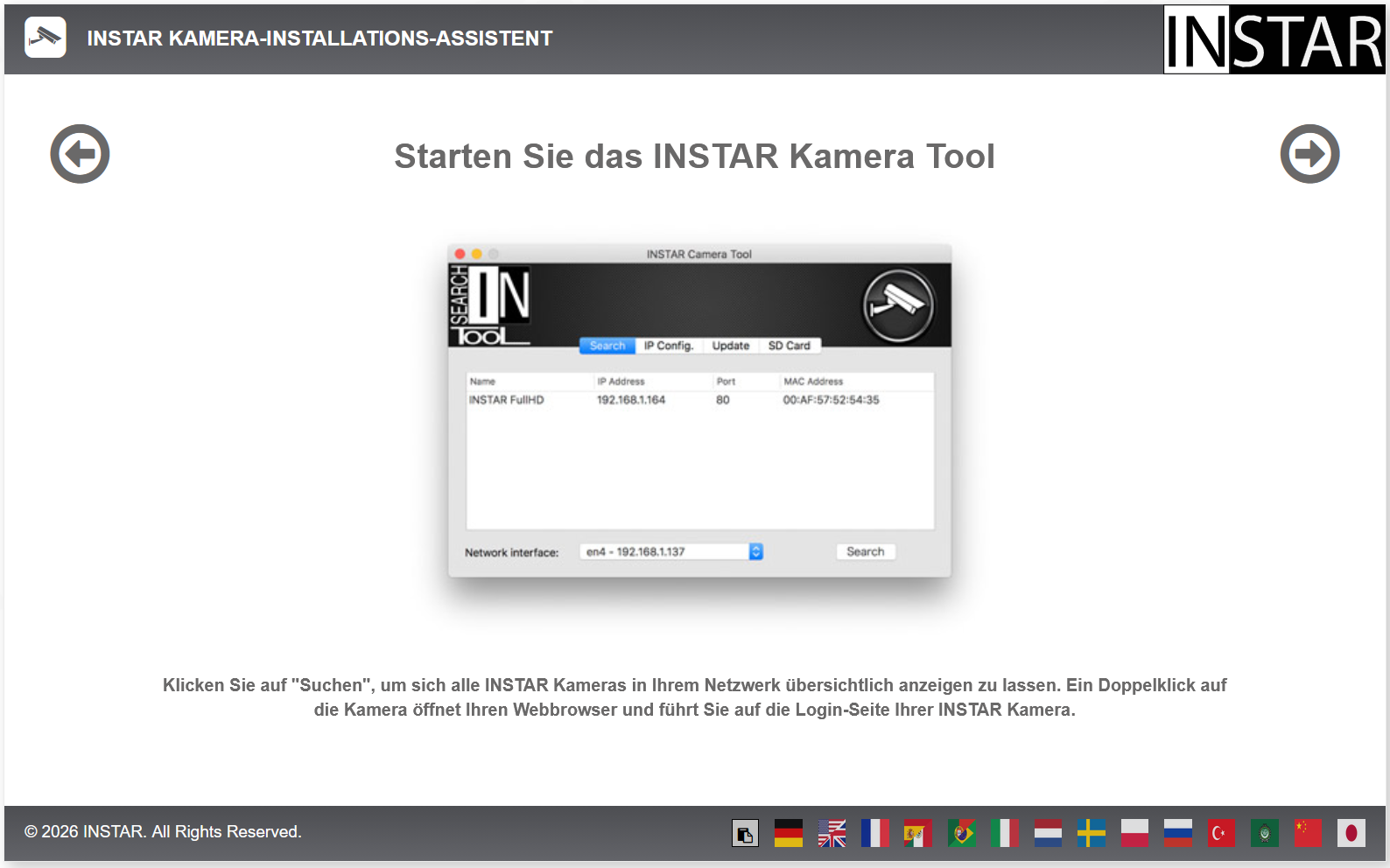
Task: Go back with the left arrow button
Action: pos(80,154)
